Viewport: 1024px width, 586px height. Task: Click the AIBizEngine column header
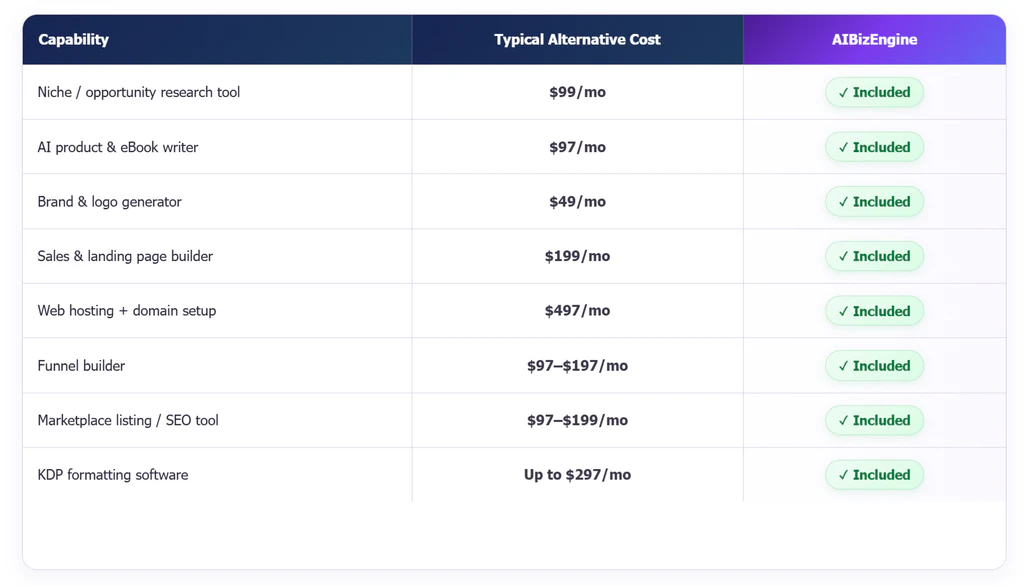click(874, 40)
